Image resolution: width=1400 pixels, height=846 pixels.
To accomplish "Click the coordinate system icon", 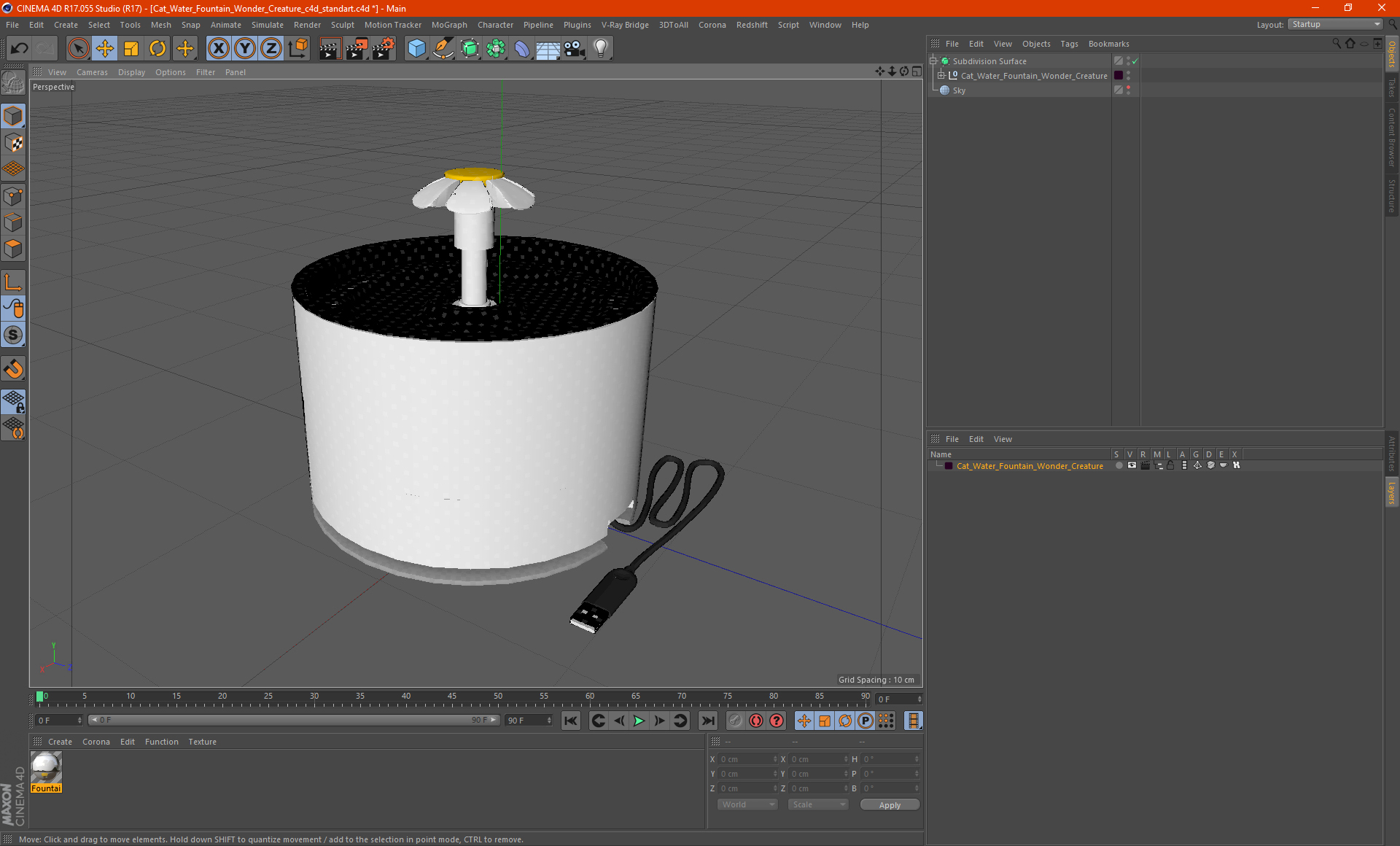I will [x=298, y=48].
